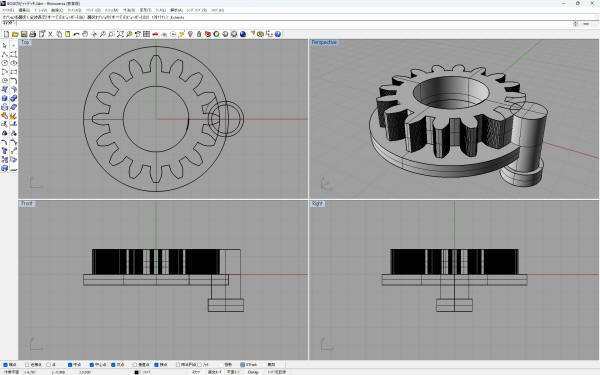Click the blue render sphere icon
The image size is (600, 375).
point(243,34)
